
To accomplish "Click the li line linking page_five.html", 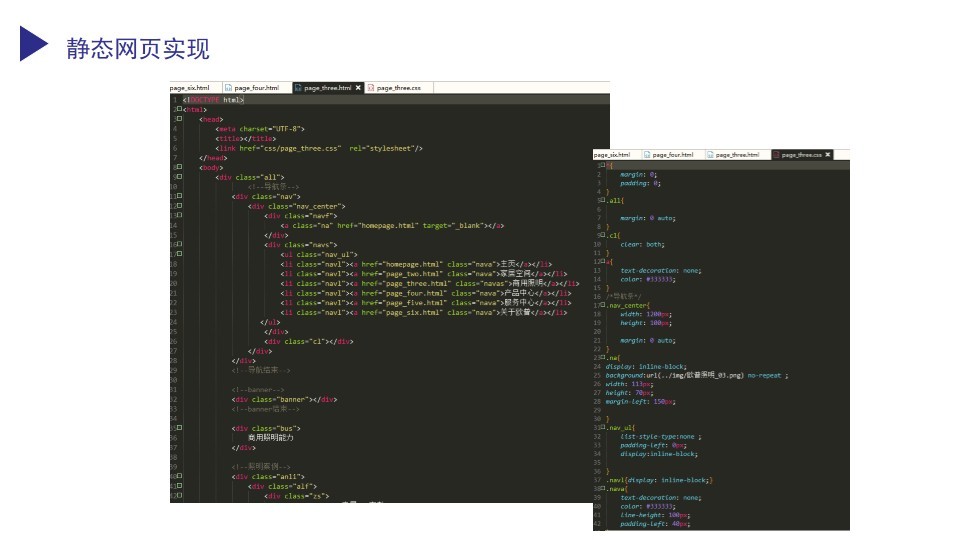I will coord(426,302).
